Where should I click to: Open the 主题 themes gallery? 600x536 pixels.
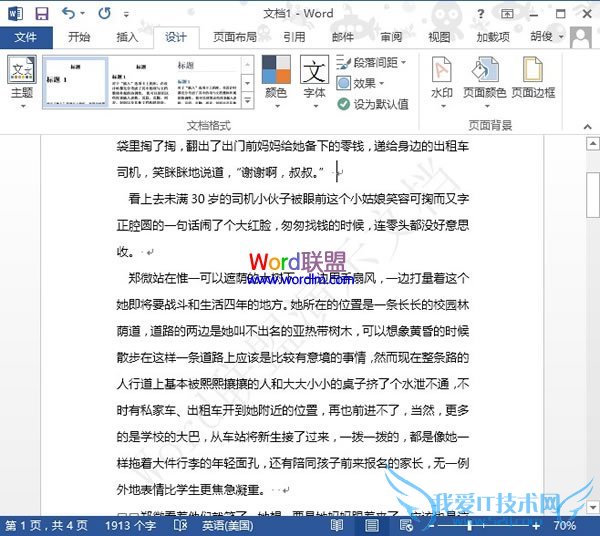(22, 82)
